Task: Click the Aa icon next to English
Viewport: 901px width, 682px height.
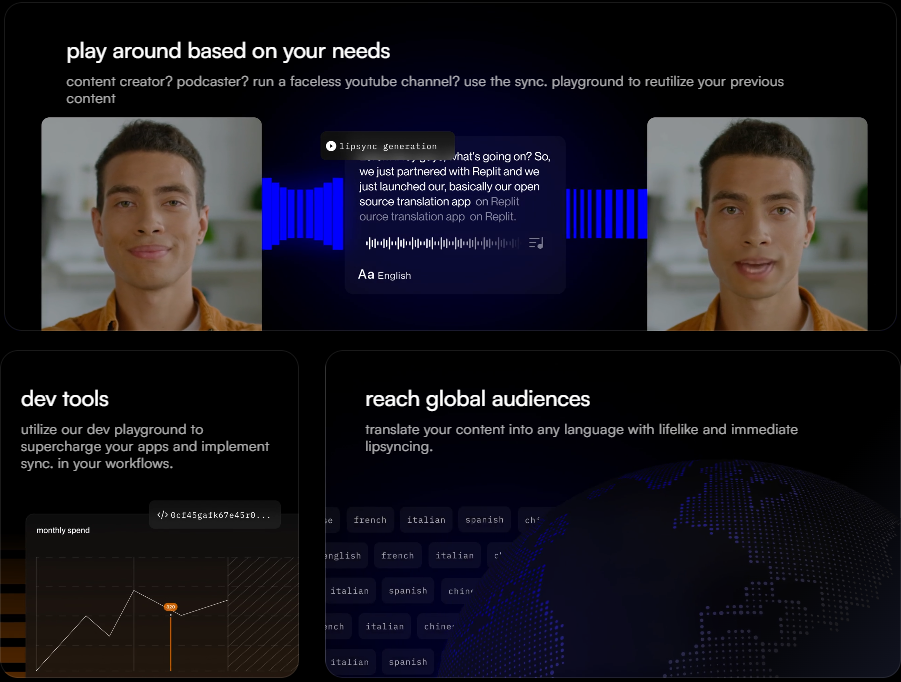Action: point(366,275)
